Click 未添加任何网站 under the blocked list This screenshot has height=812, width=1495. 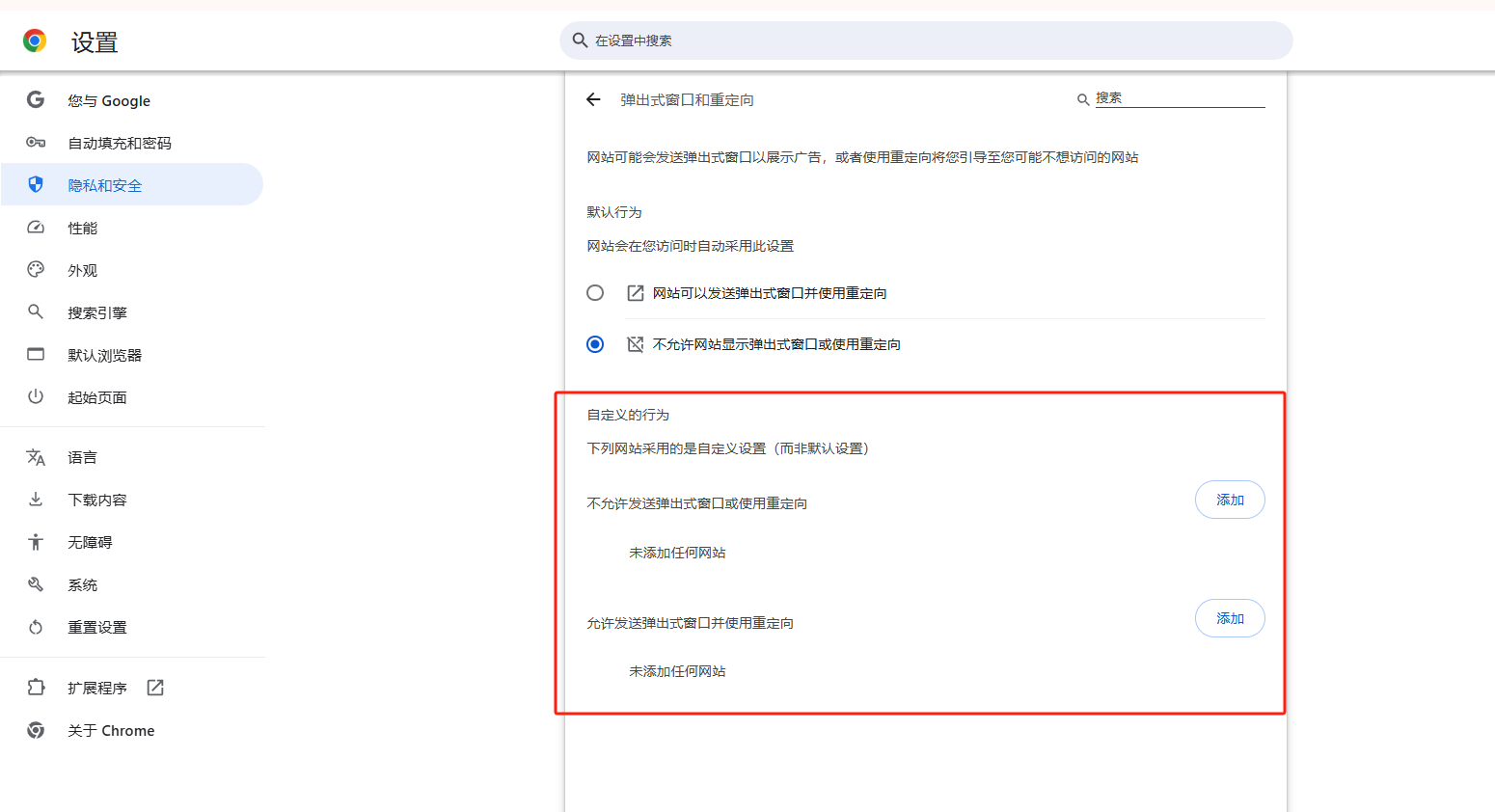coord(677,553)
